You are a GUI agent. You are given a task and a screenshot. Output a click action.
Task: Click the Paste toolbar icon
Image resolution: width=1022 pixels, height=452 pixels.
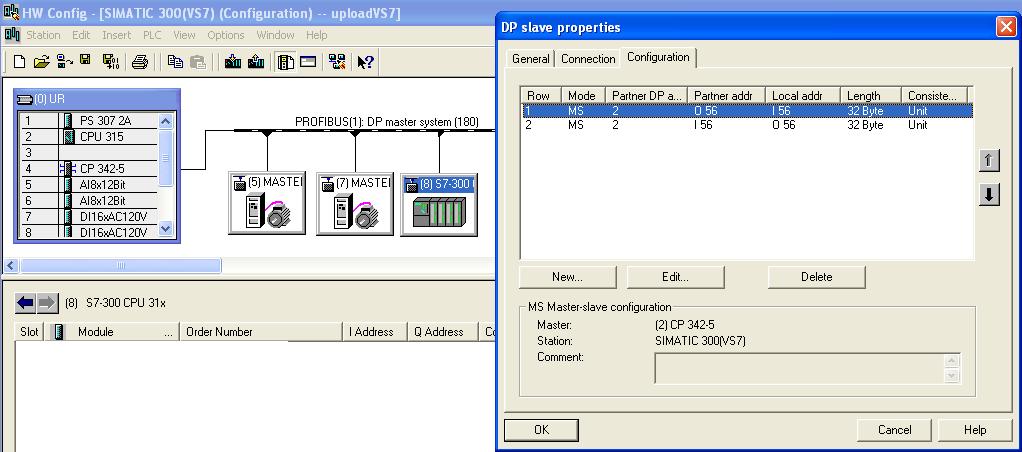tap(197, 62)
